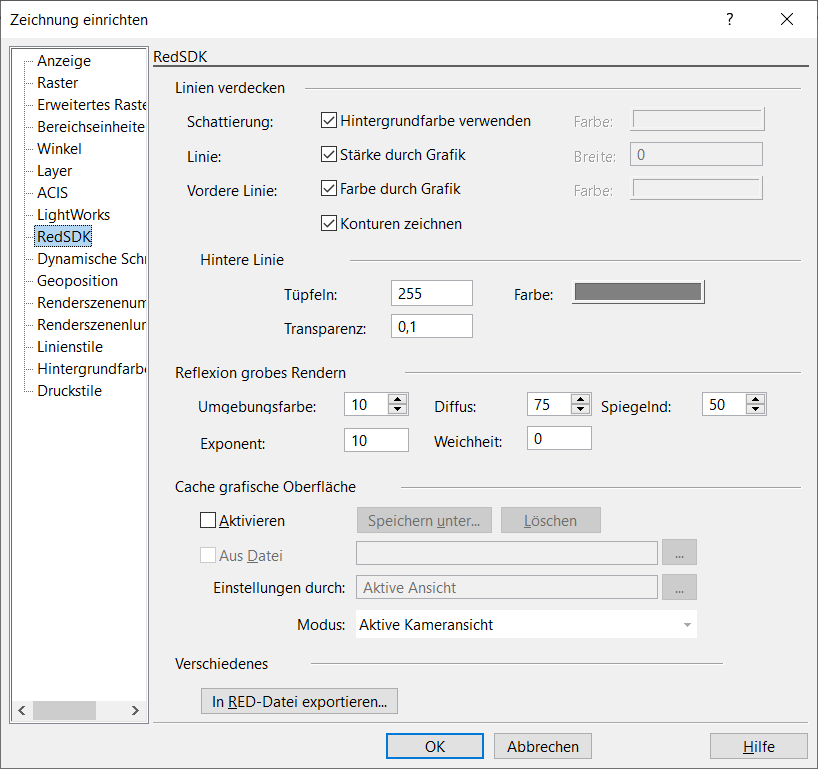This screenshot has width=818, height=769.
Task: Click the Vordere Linie Farbe swatch
Action: (697, 188)
